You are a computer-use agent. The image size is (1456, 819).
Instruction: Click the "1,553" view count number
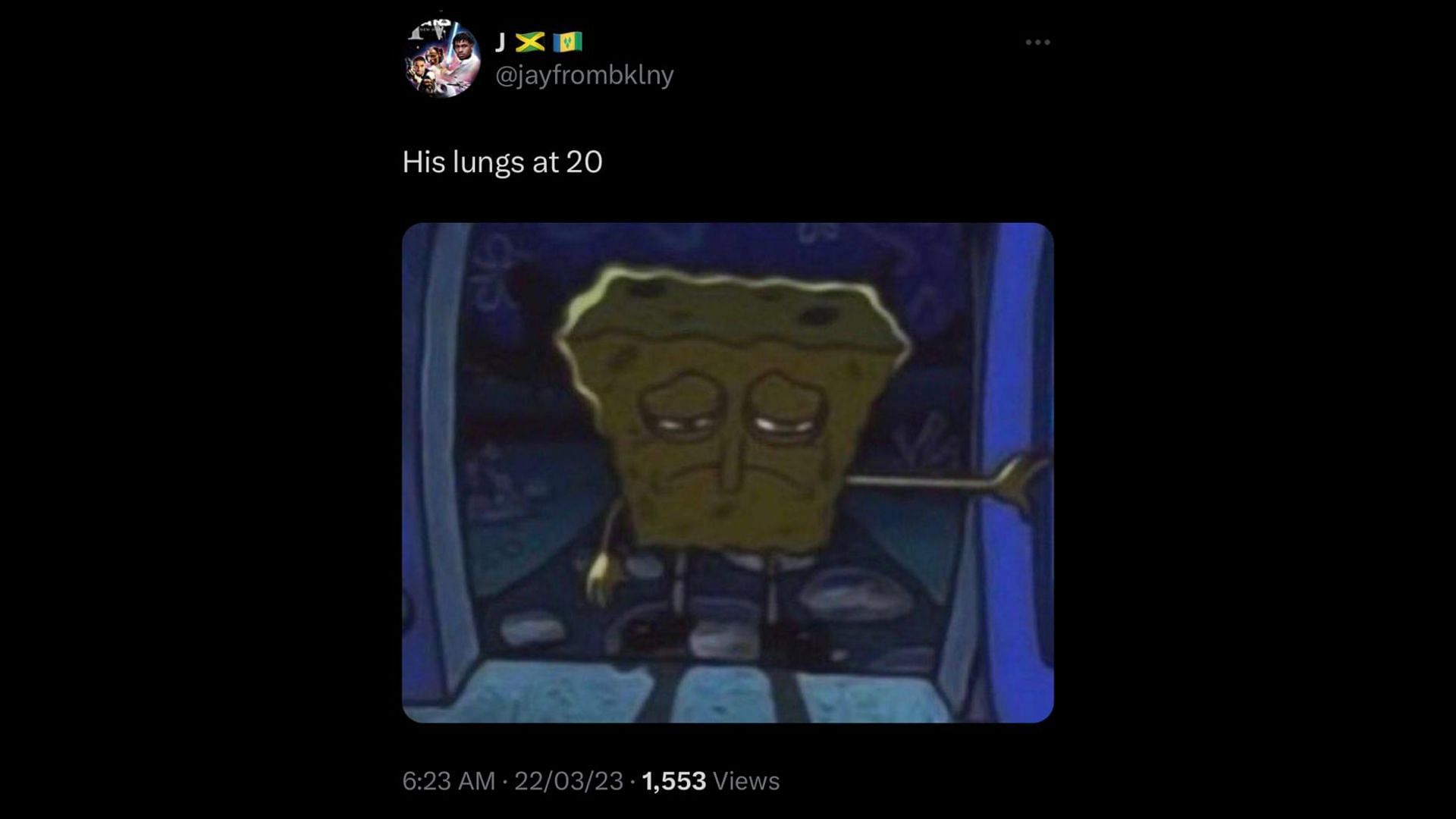pyautogui.click(x=674, y=781)
